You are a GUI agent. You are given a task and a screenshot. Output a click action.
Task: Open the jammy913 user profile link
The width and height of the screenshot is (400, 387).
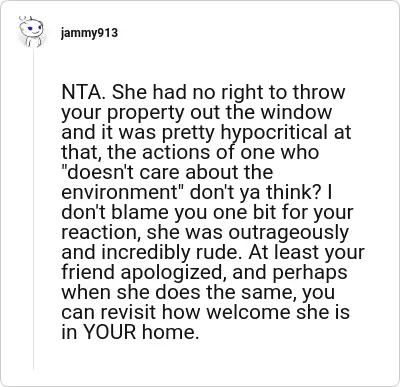[89, 33]
